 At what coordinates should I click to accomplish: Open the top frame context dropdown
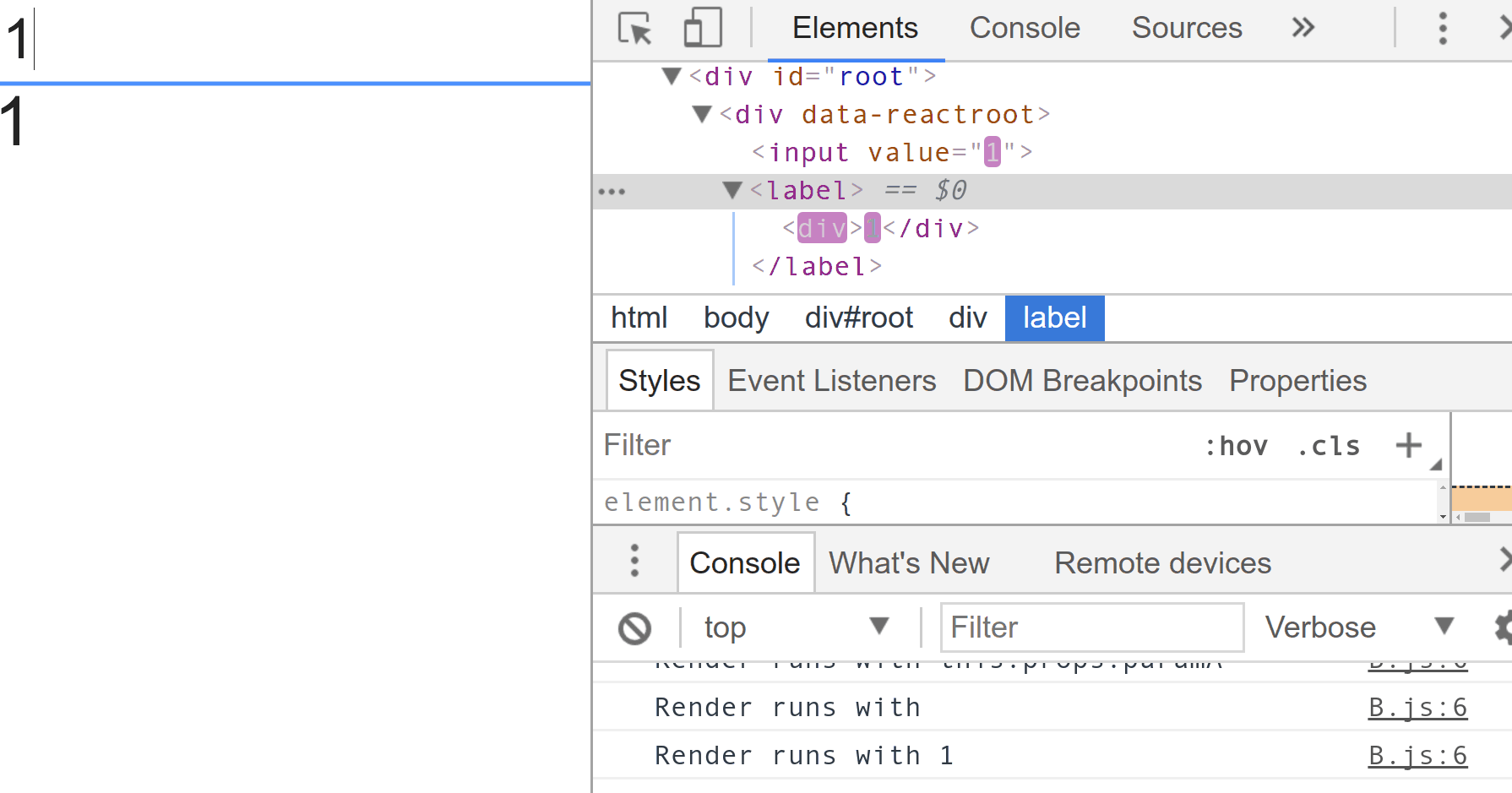point(794,627)
